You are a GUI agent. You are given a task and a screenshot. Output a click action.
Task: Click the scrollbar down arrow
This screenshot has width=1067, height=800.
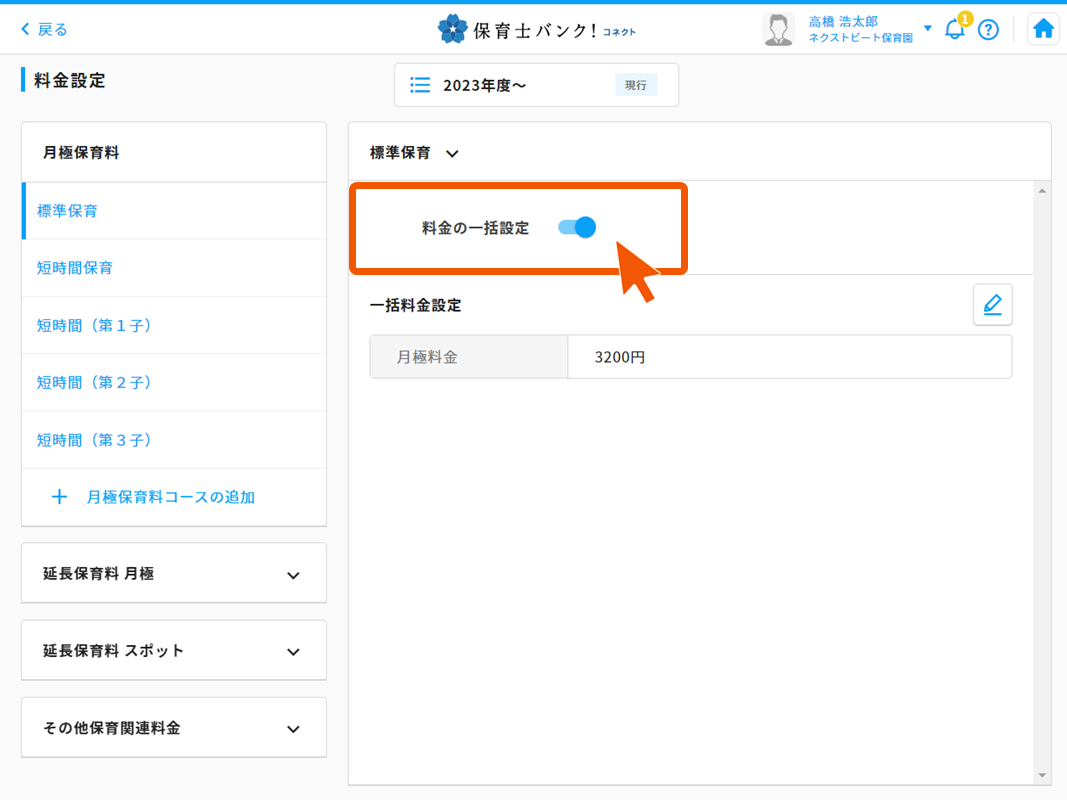point(1041,776)
